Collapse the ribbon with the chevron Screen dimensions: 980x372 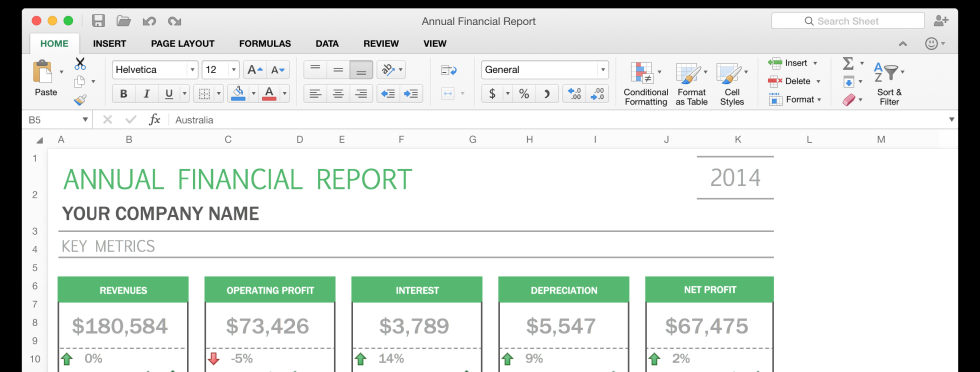click(902, 44)
